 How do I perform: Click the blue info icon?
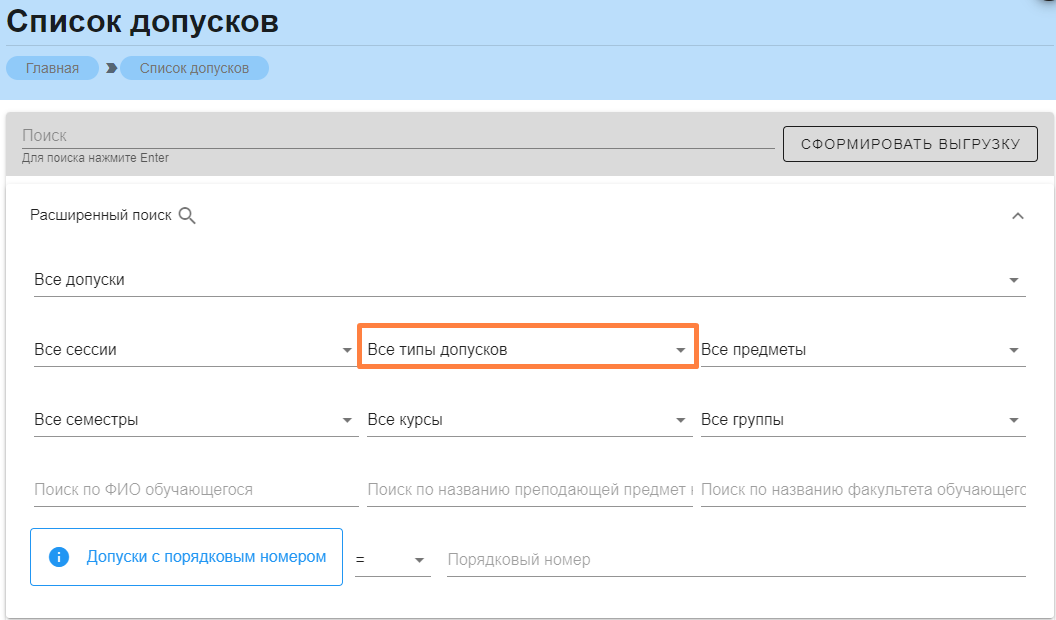(x=59, y=557)
